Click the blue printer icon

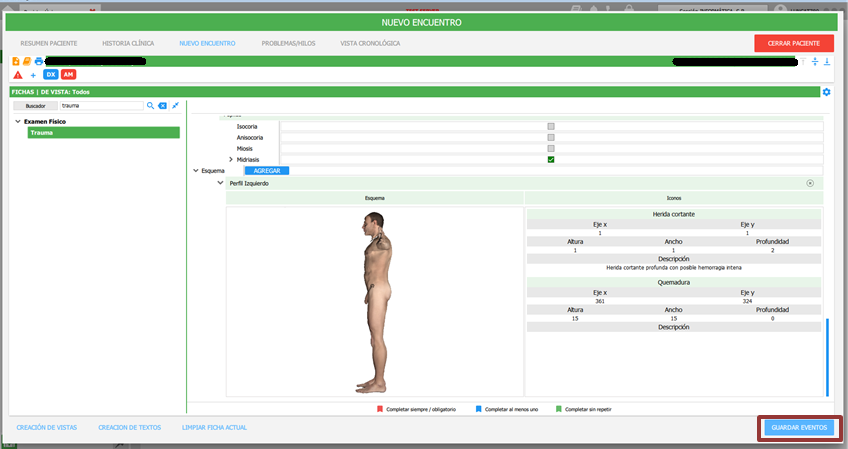point(39,62)
